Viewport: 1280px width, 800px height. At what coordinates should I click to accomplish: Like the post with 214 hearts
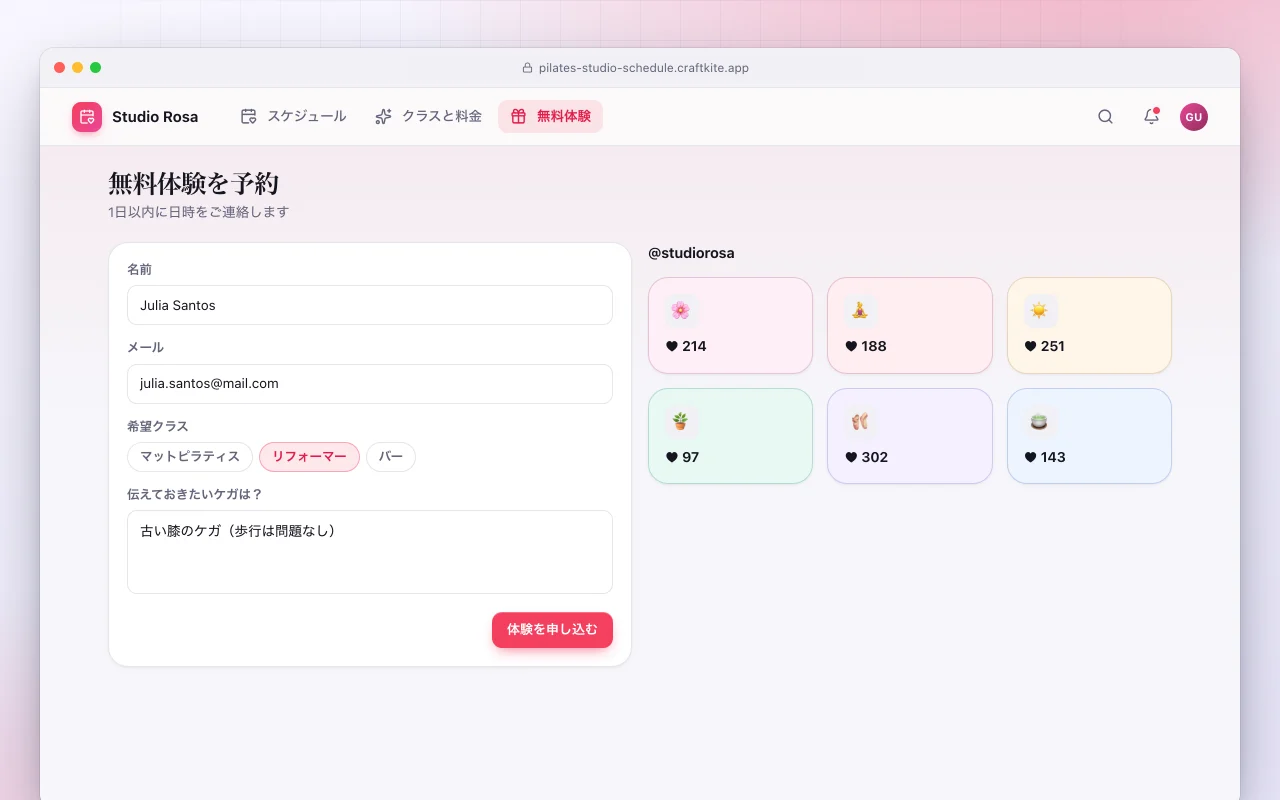tap(672, 346)
